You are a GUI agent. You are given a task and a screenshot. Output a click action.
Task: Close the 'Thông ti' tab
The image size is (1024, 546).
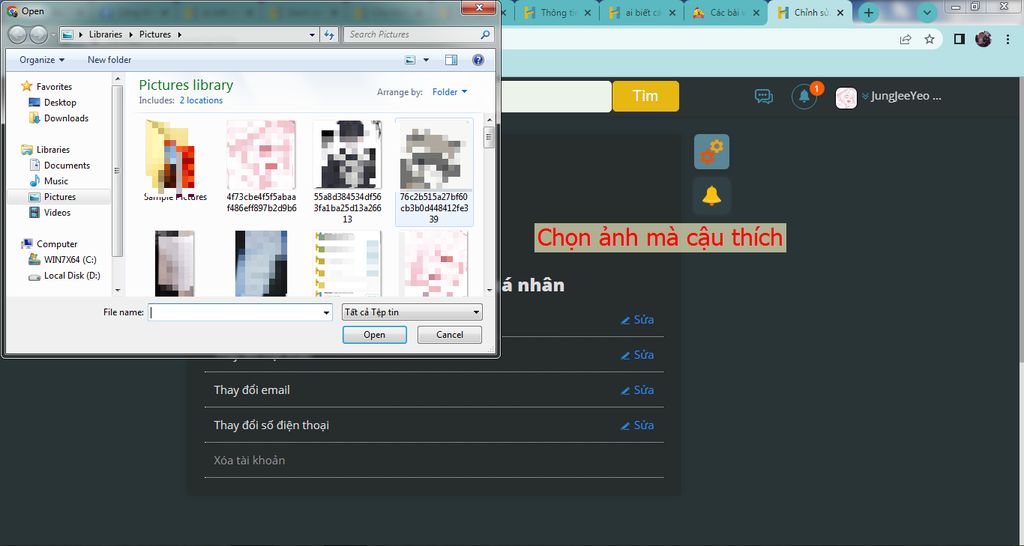point(587,12)
